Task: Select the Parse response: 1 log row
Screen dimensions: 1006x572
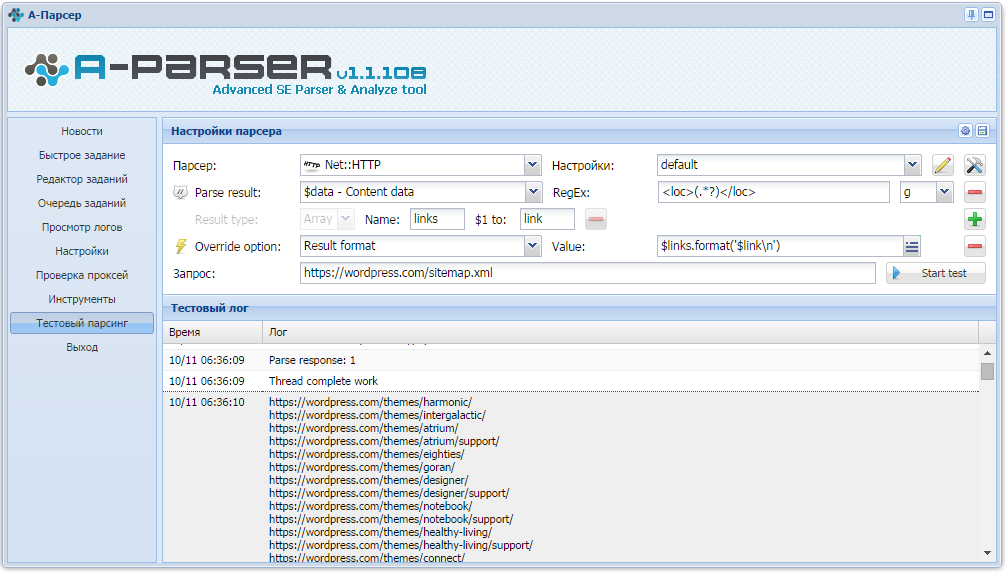Action: pyautogui.click(x=571, y=360)
